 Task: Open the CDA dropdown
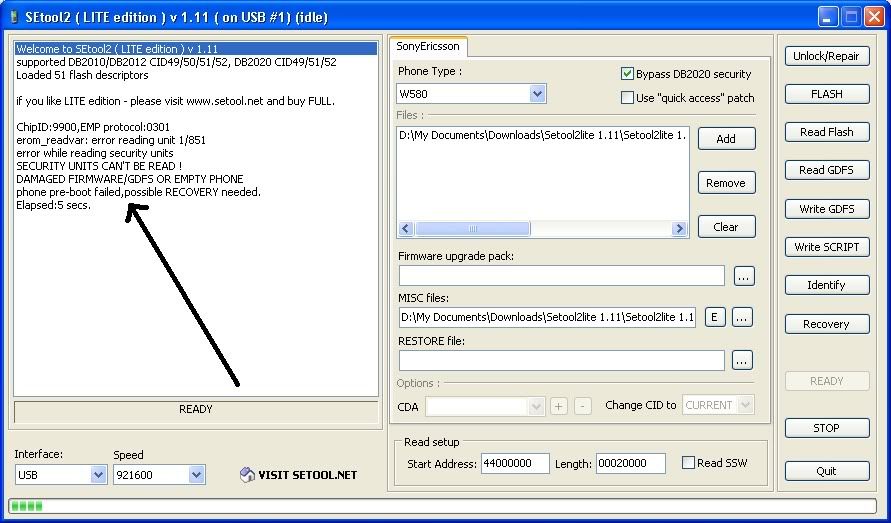535,406
